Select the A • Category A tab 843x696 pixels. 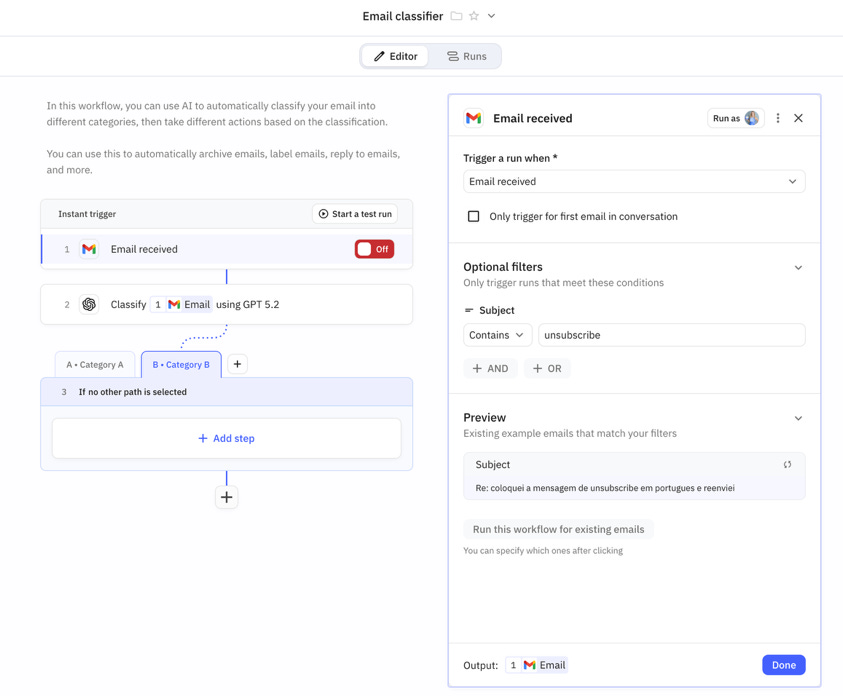pyautogui.click(x=95, y=365)
